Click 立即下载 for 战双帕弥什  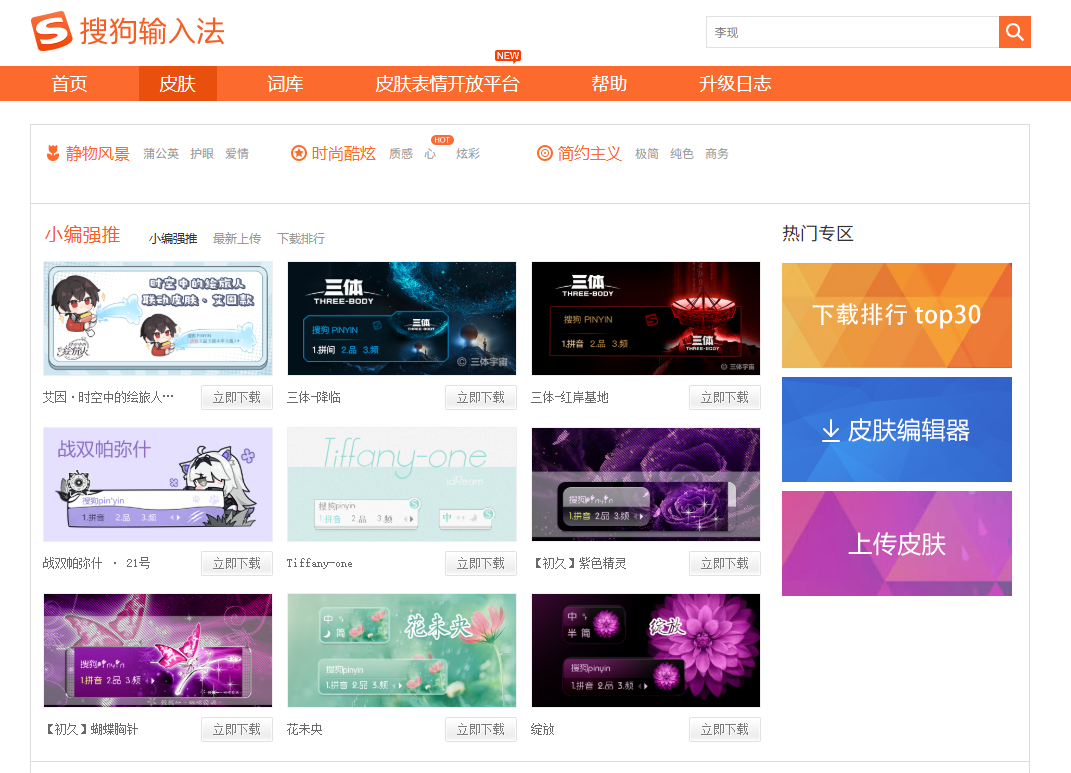point(237,563)
